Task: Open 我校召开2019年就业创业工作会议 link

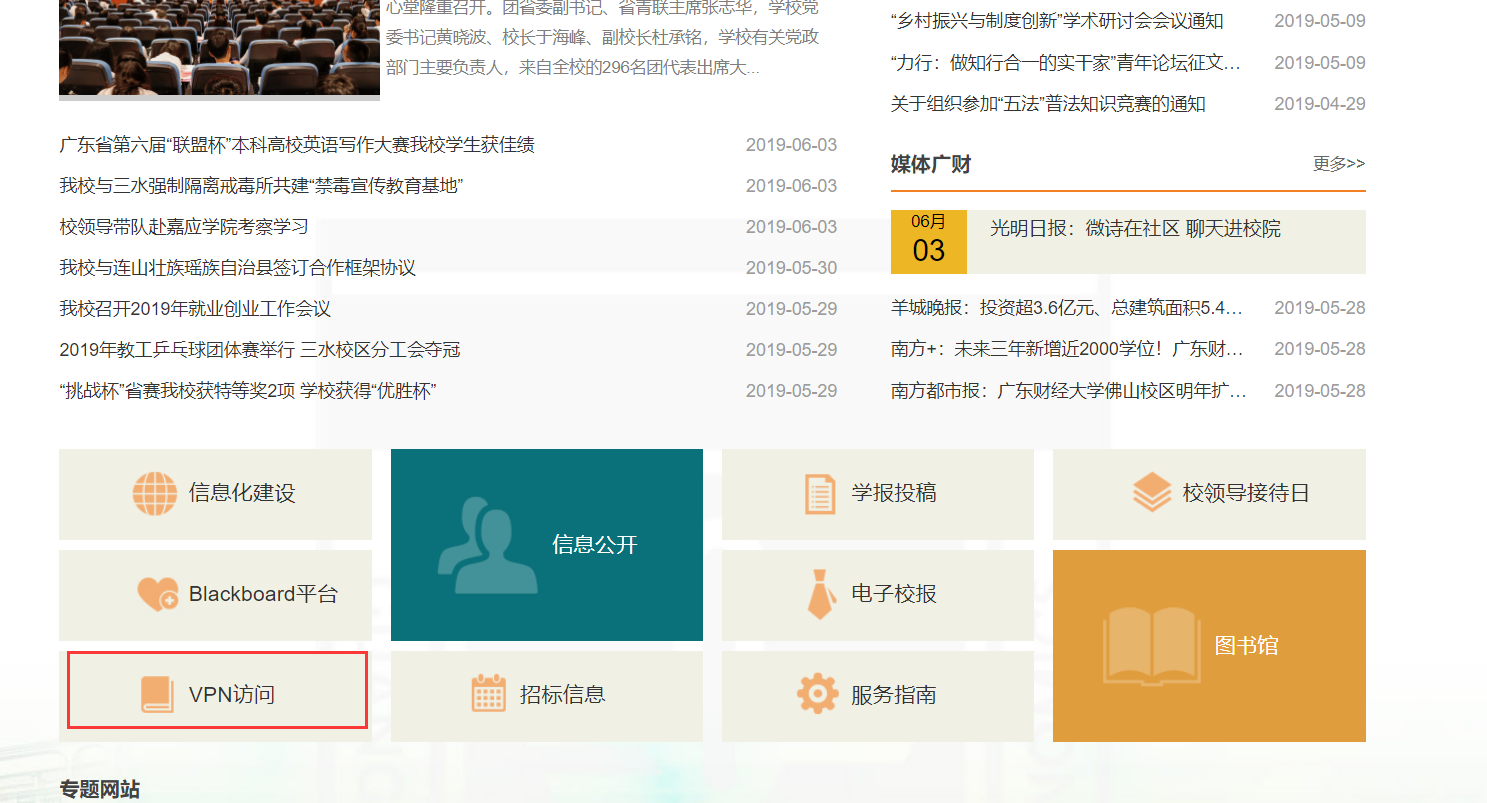Action: [x=195, y=309]
